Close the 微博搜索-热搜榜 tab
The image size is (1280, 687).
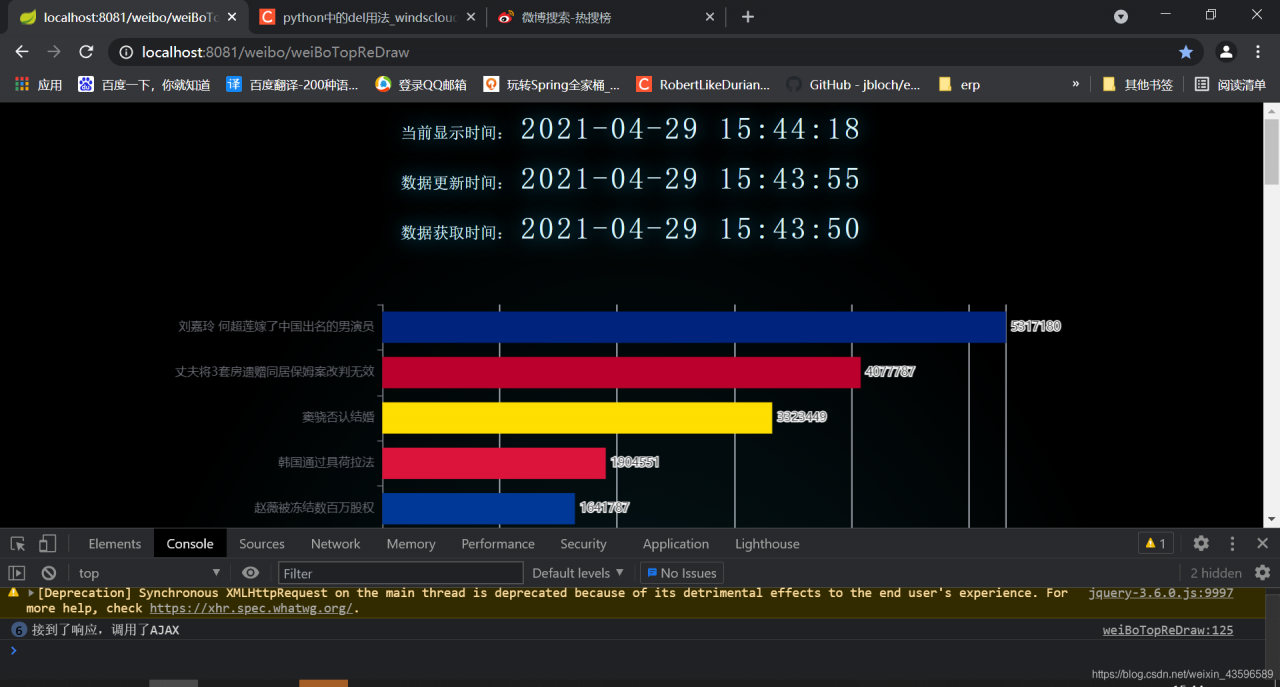coord(710,17)
